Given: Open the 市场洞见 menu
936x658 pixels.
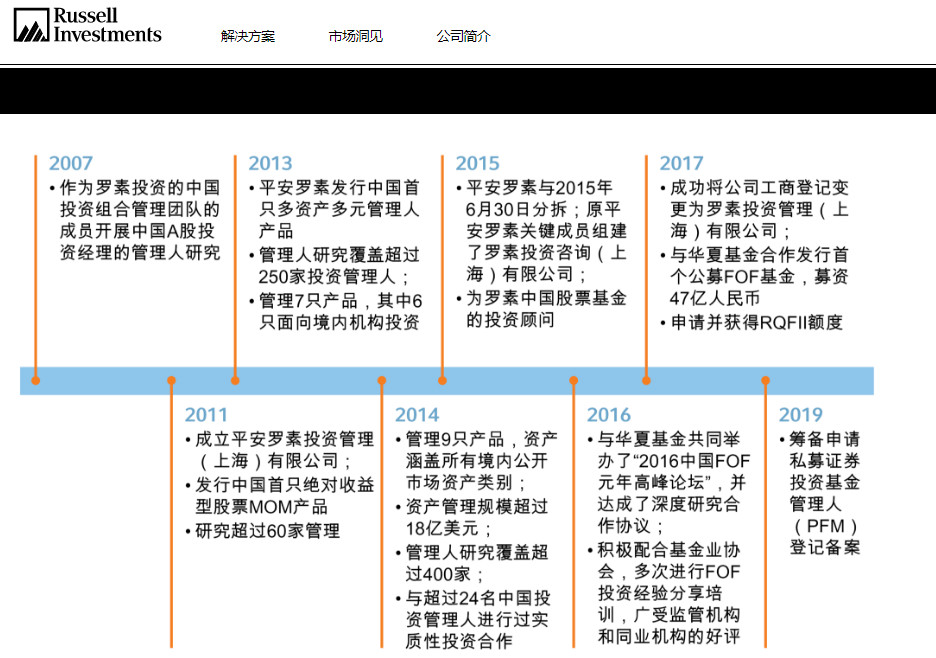Looking at the screenshot, I should pos(355,36).
